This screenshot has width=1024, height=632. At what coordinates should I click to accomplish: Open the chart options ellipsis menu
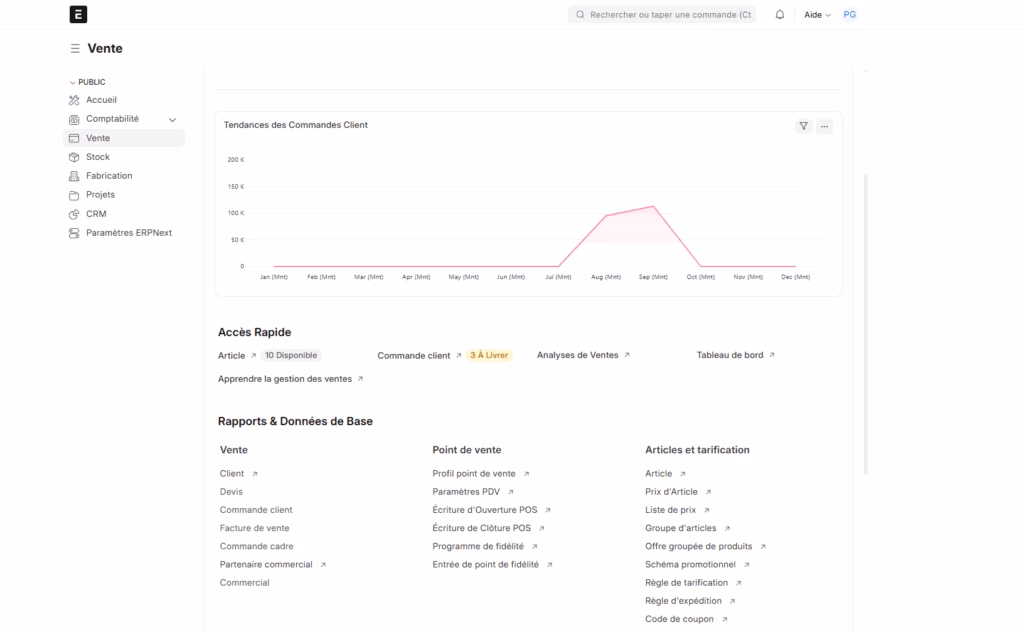(x=824, y=126)
